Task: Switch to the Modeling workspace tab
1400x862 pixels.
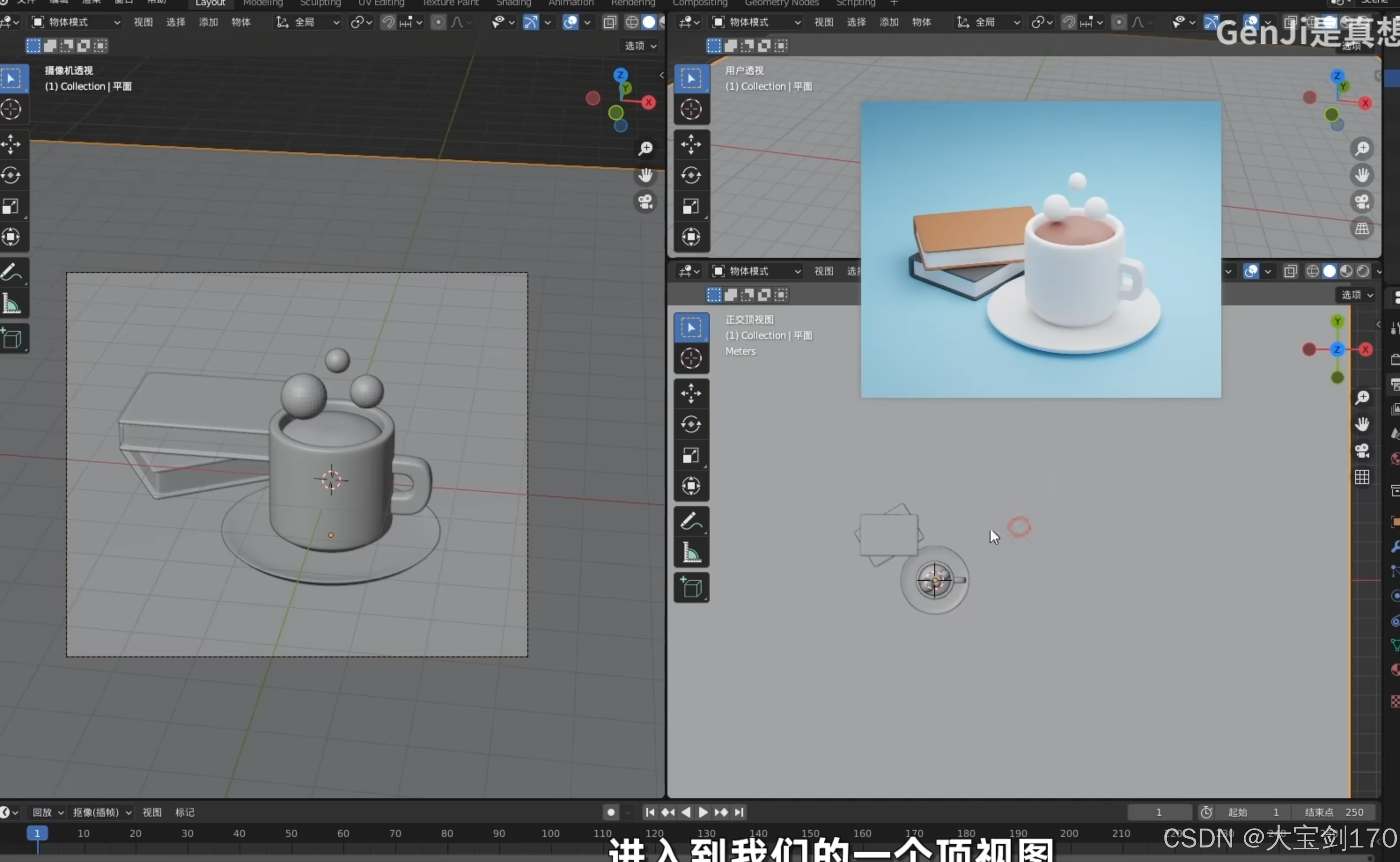Action: pyautogui.click(x=263, y=4)
